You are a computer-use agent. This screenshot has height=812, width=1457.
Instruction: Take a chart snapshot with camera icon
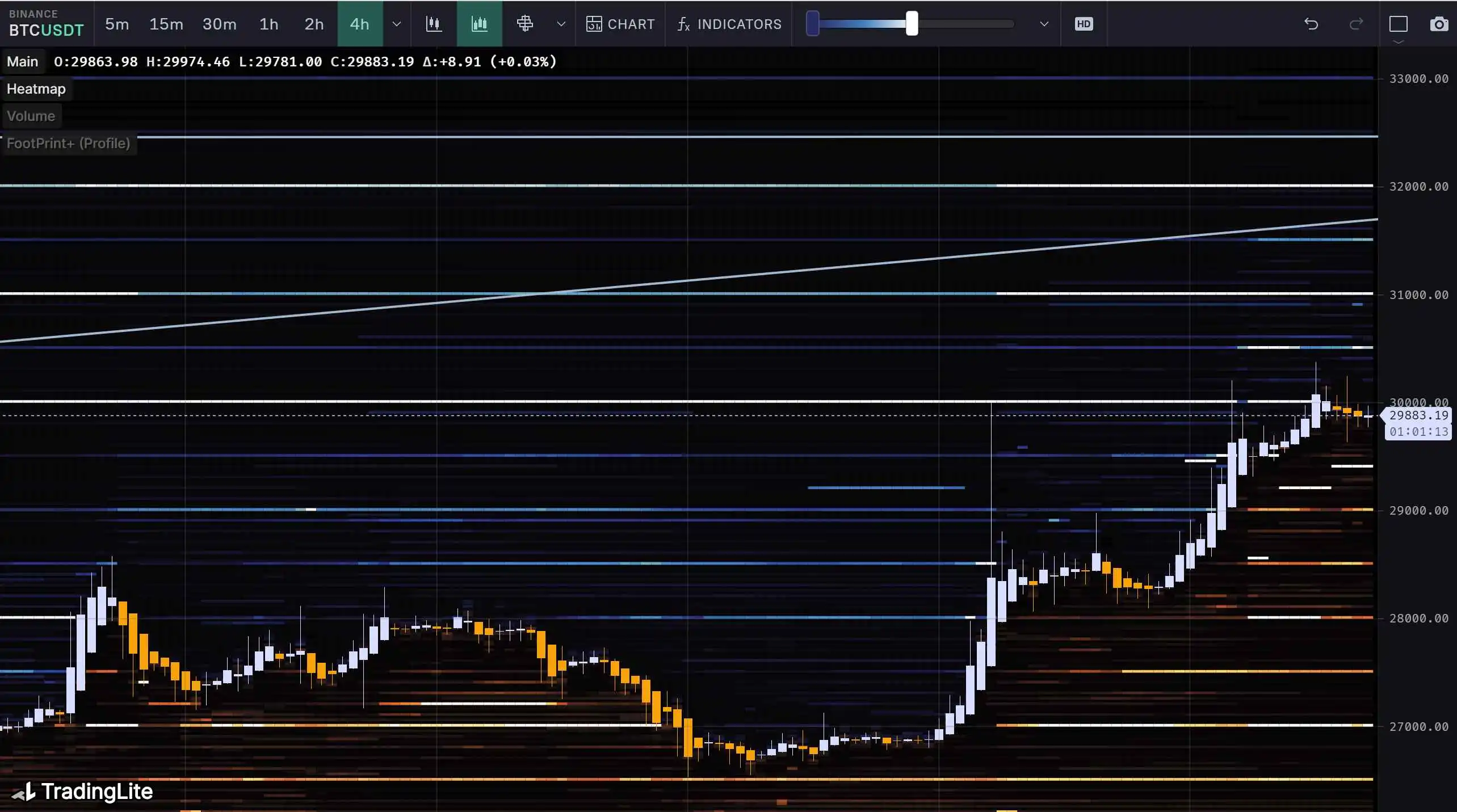click(1439, 24)
